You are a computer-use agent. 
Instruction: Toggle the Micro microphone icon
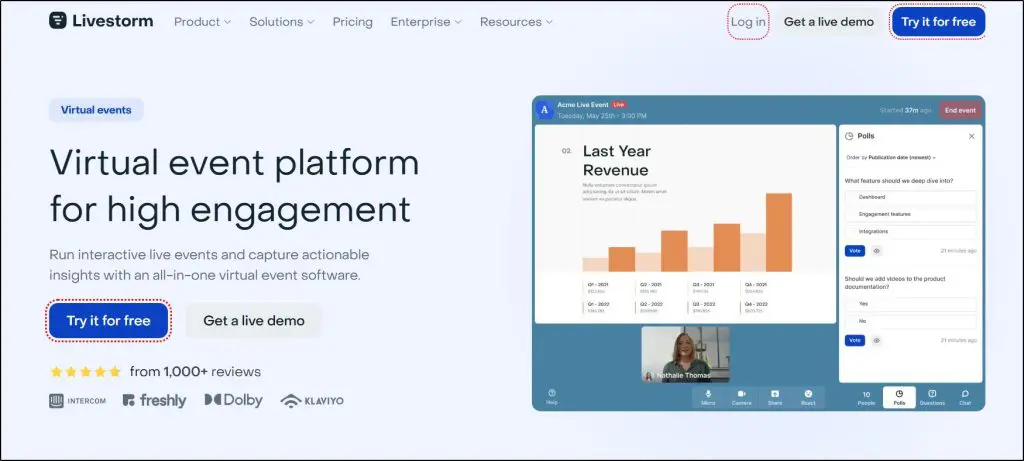708,397
